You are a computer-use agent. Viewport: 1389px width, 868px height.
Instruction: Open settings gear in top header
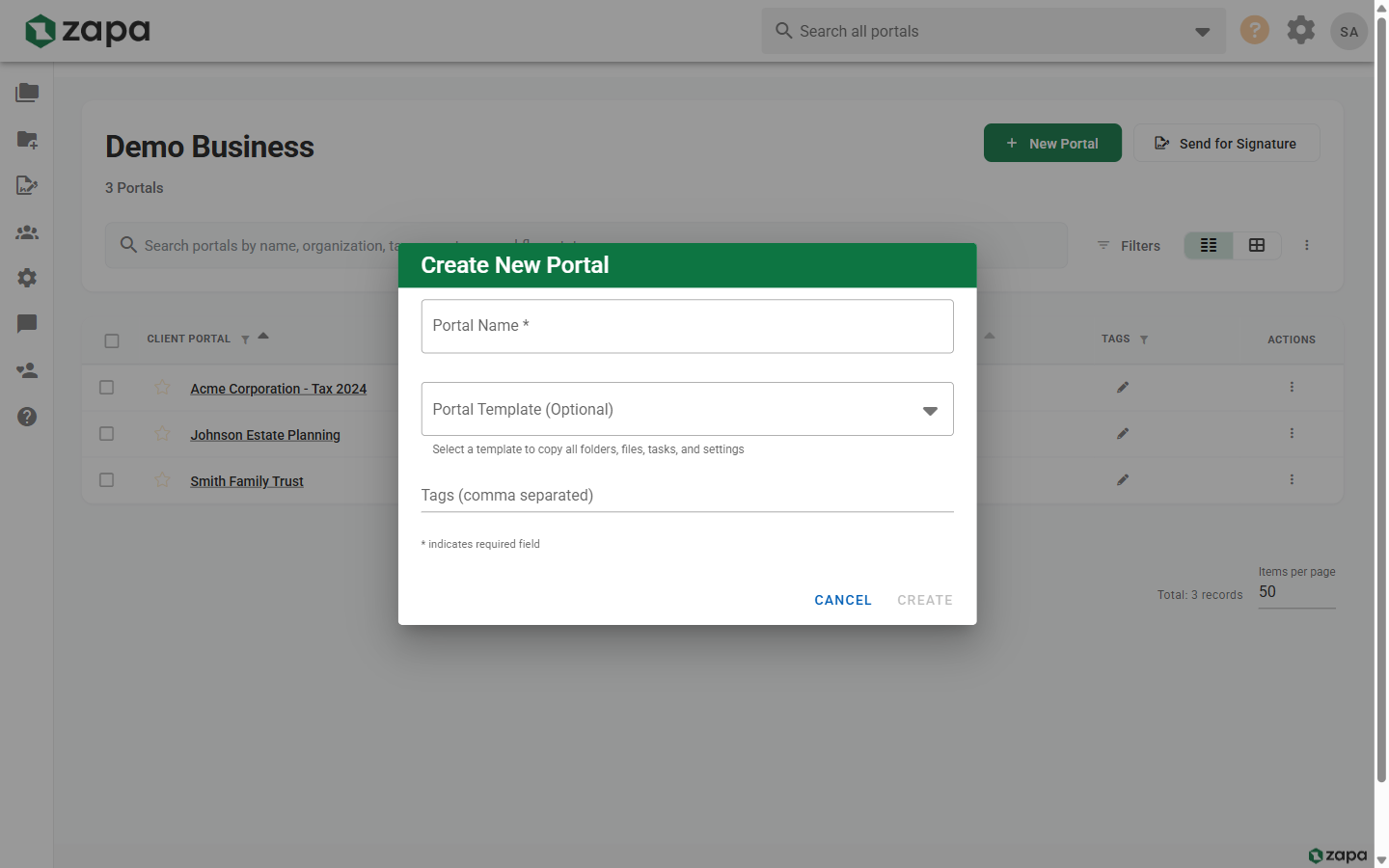pyautogui.click(x=1301, y=30)
